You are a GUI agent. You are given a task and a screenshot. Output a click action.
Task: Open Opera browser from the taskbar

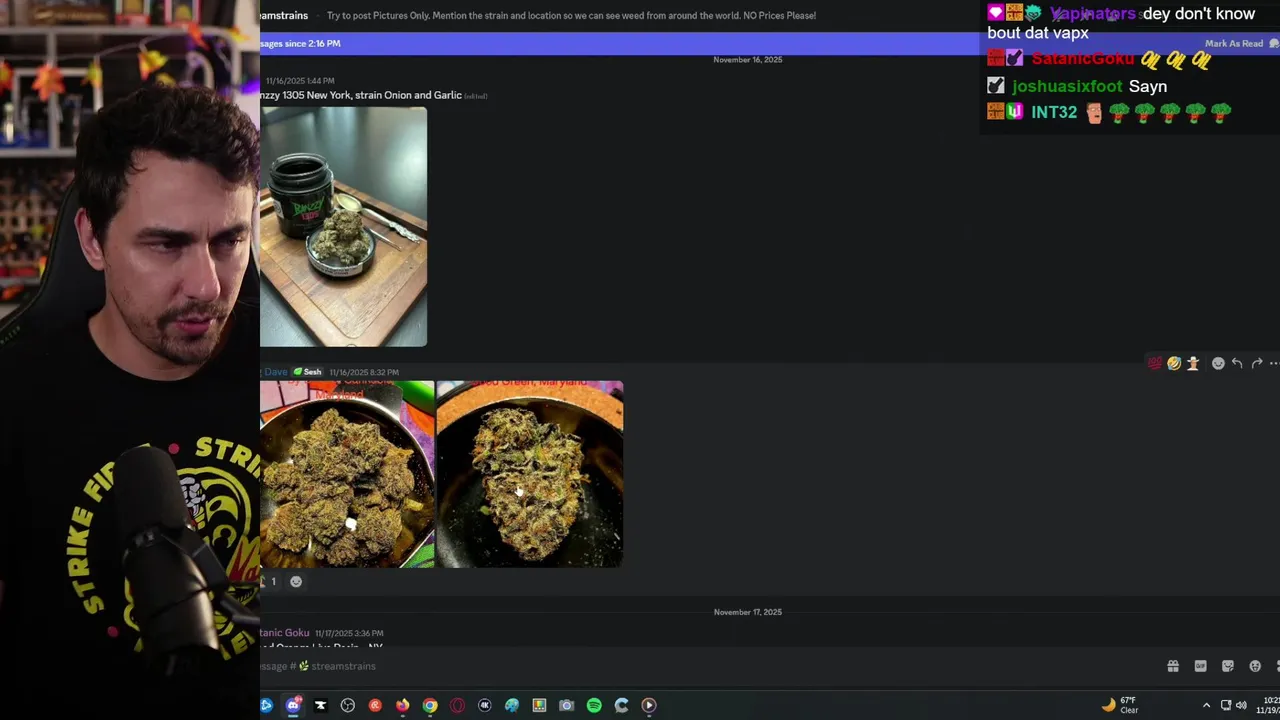(457, 705)
